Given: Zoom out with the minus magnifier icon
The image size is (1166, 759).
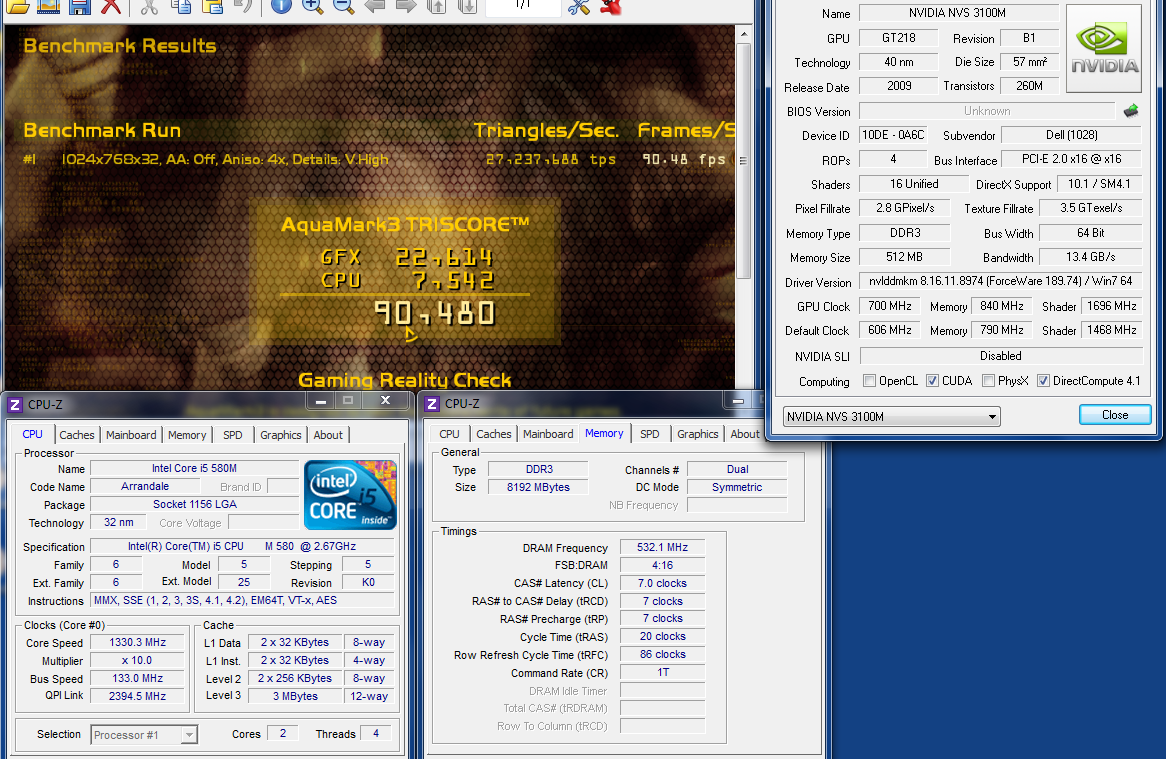Looking at the screenshot, I should tap(343, 7).
